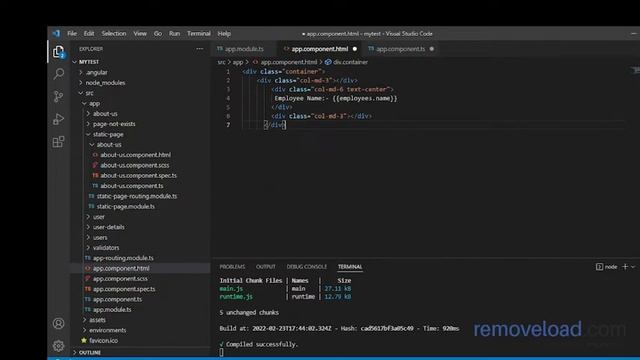The width and height of the screenshot is (640, 360).
Task: Show the Problems panel tab
Action: tap(232, 267)
